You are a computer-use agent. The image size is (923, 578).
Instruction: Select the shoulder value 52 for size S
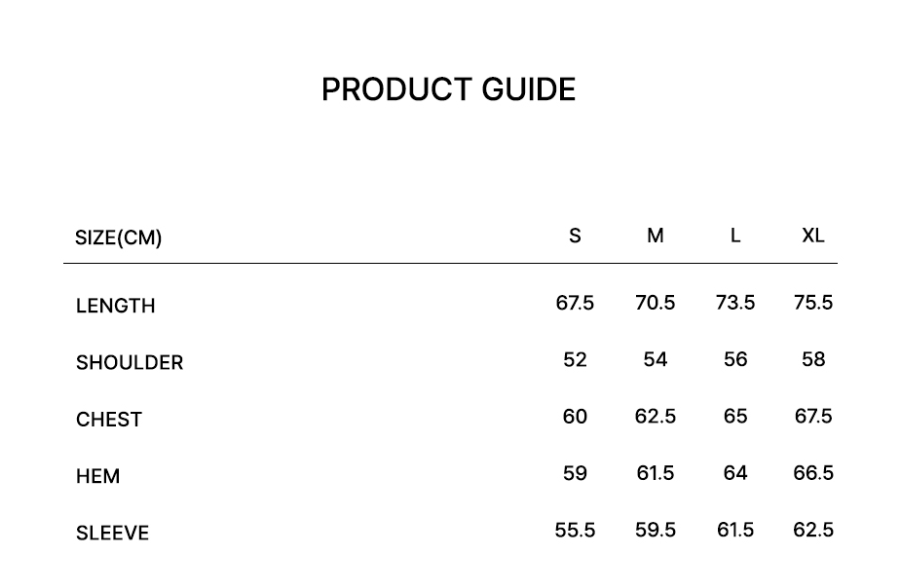575,360
